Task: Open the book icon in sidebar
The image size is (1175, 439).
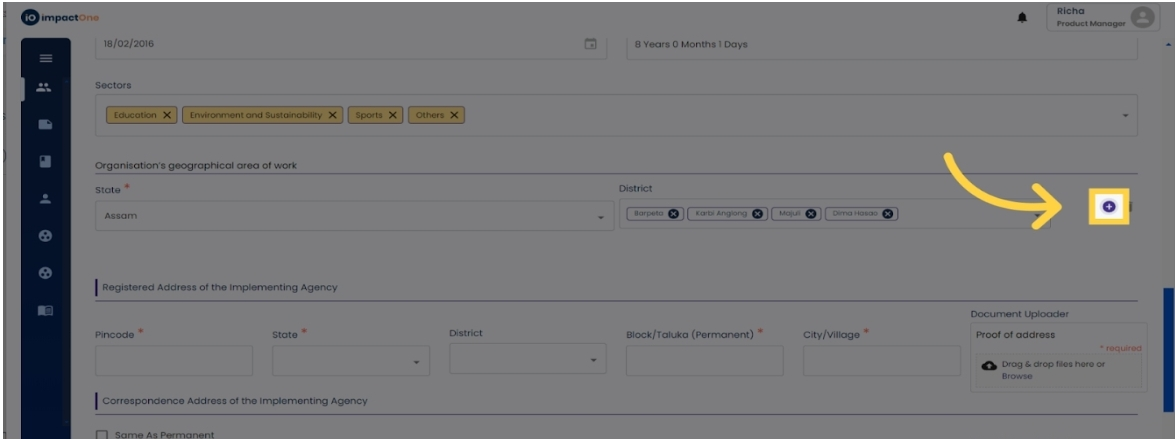Action: coord(45,311)
